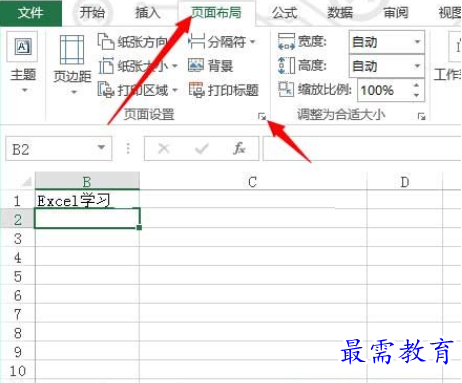Open 纸张大小 paper size options
The height and width of the screenshot is (383, 462).
(138, 66)
